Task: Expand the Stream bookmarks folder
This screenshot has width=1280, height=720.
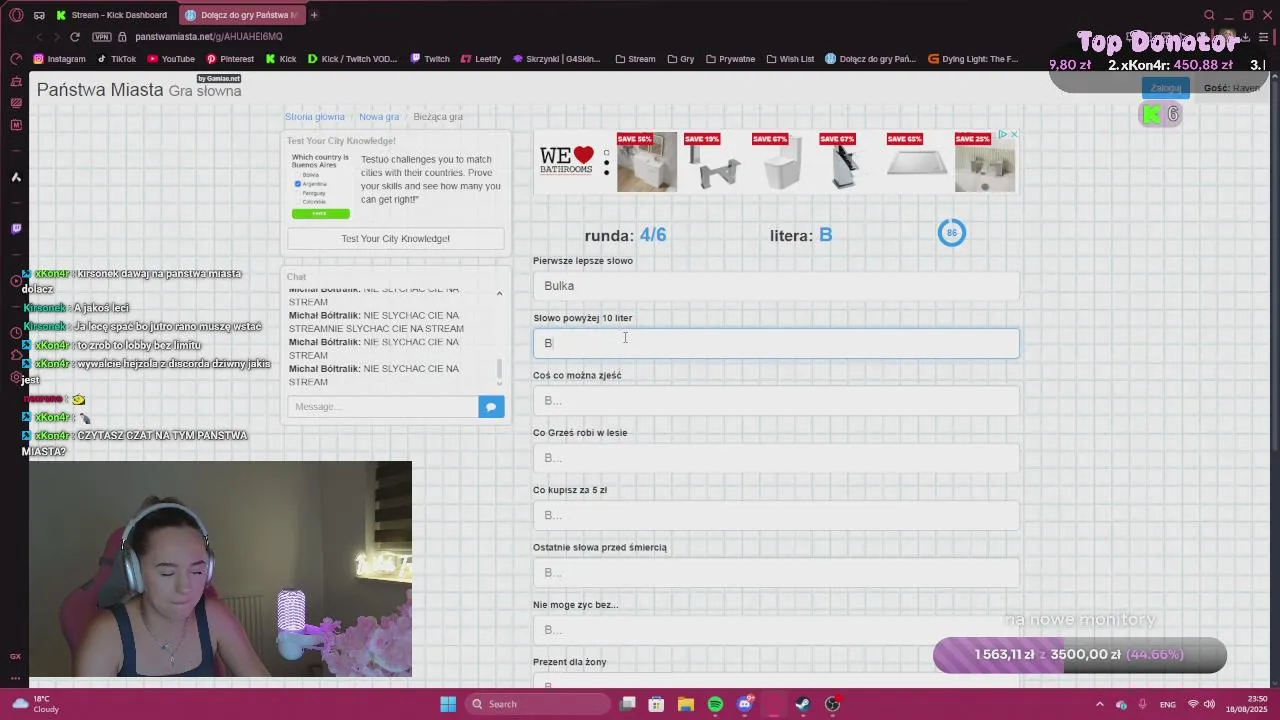Action: (x=635, y=59)
